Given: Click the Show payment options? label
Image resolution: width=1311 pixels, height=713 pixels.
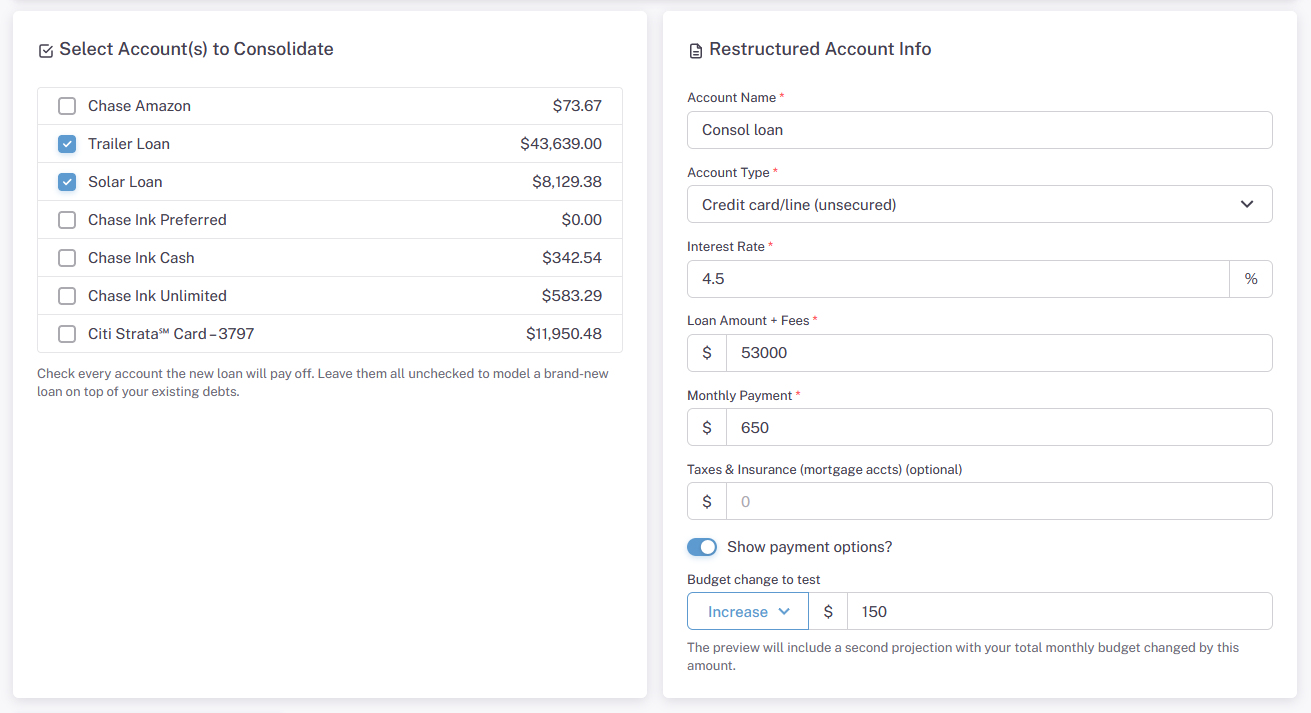Looking at the screenshot, I should click(x=809, y=547).
